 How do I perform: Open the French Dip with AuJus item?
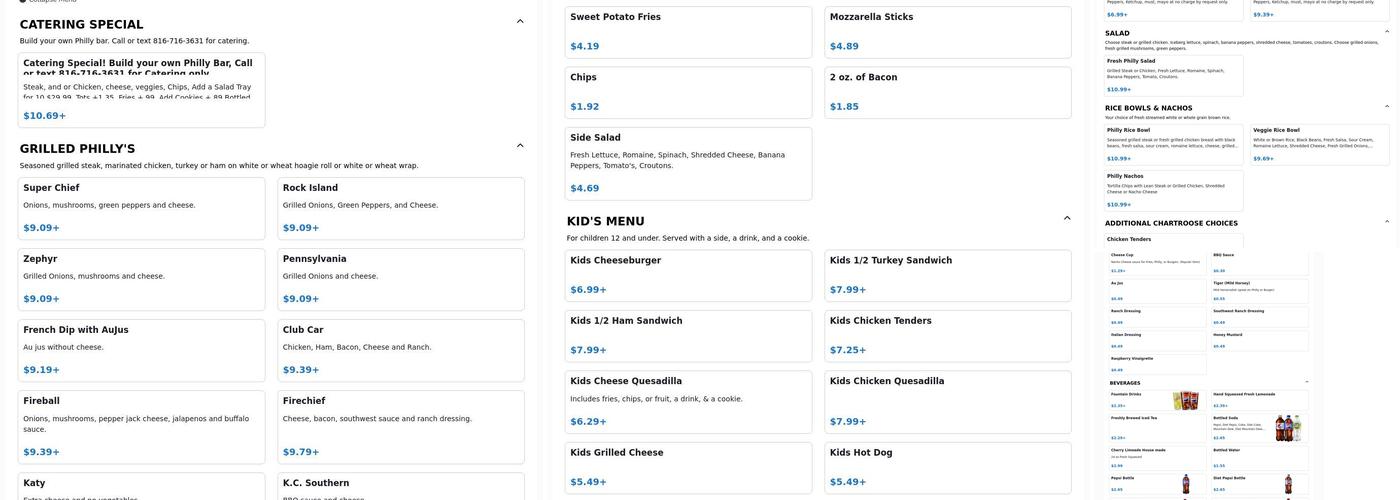coord(141,350)
